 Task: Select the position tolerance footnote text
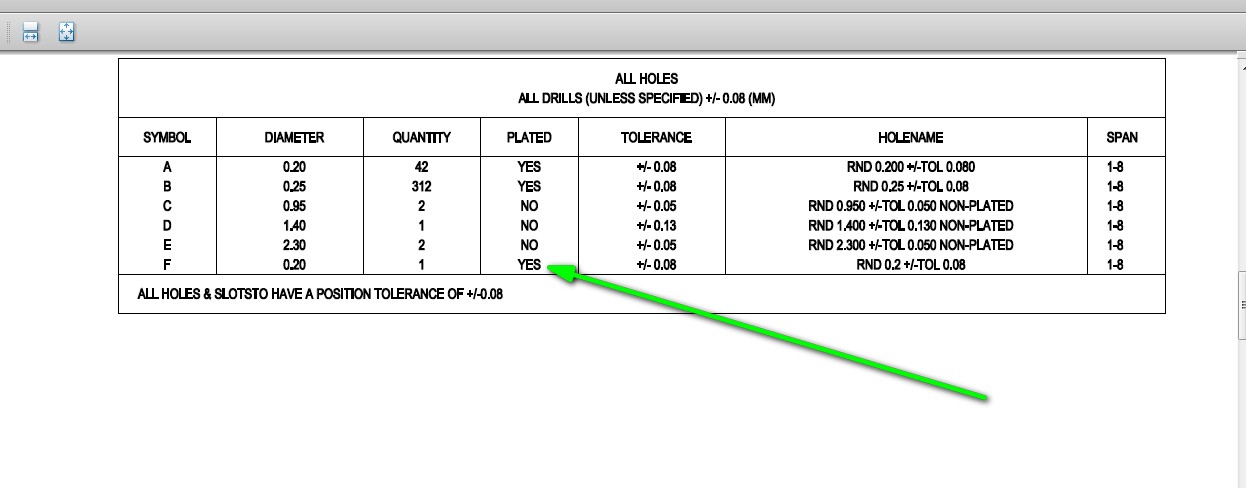coord(320,295)
